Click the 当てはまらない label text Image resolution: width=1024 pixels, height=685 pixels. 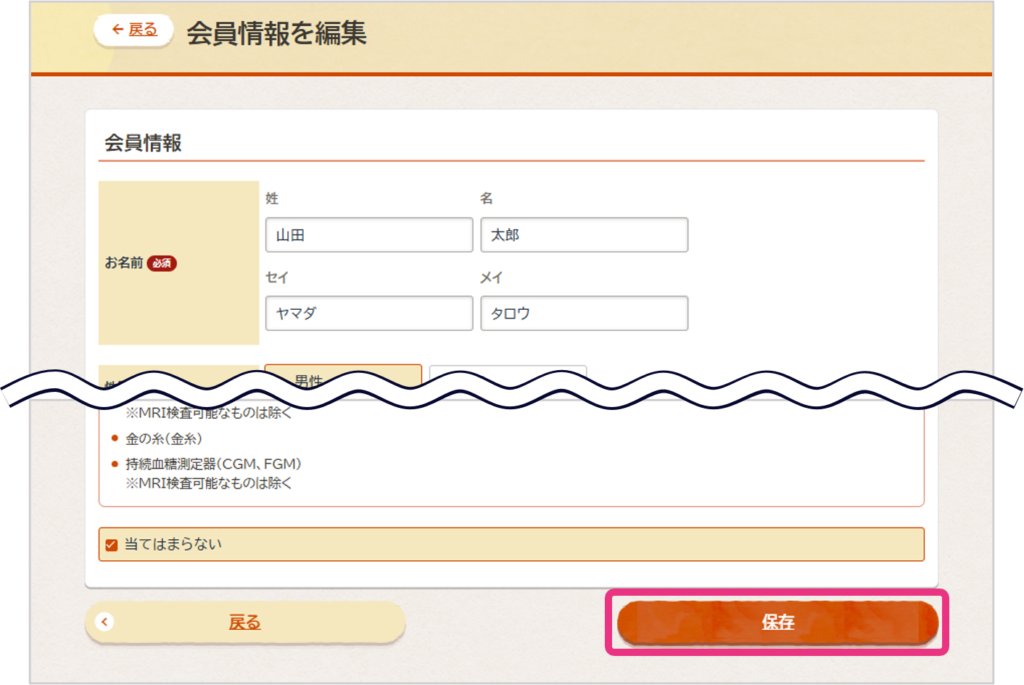(173, 545)
